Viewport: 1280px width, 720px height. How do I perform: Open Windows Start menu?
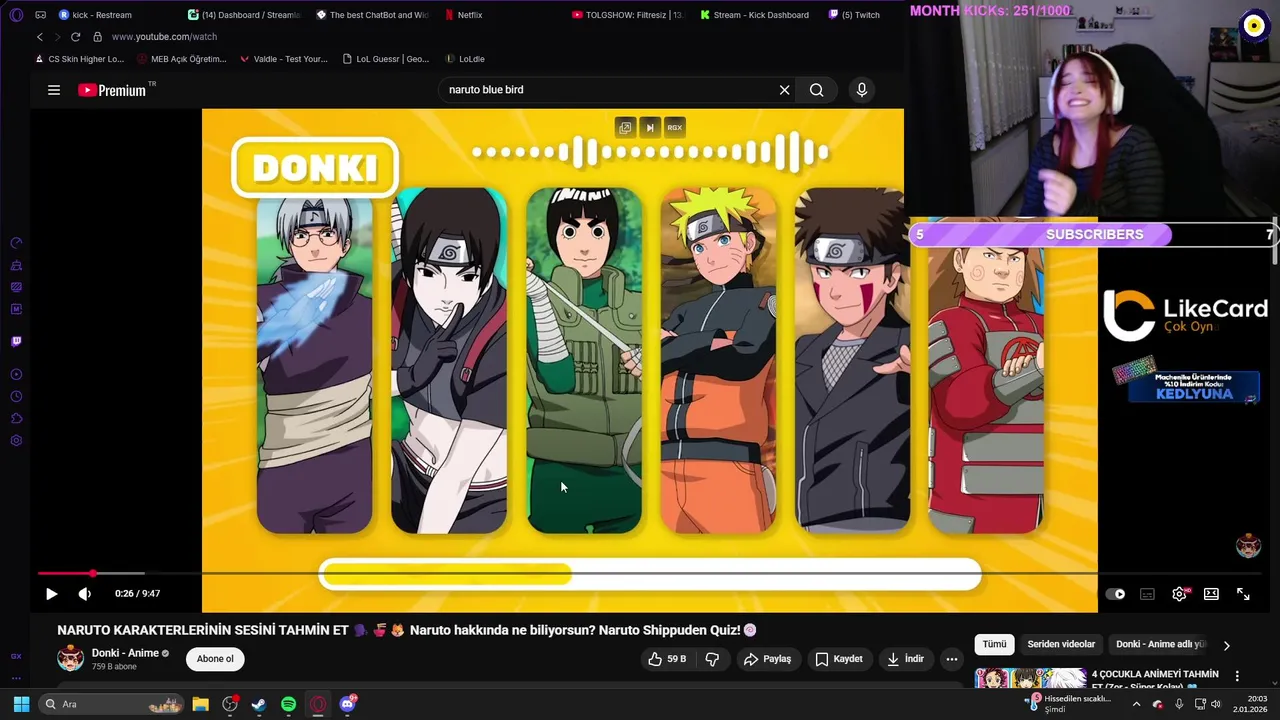point(21,704)
